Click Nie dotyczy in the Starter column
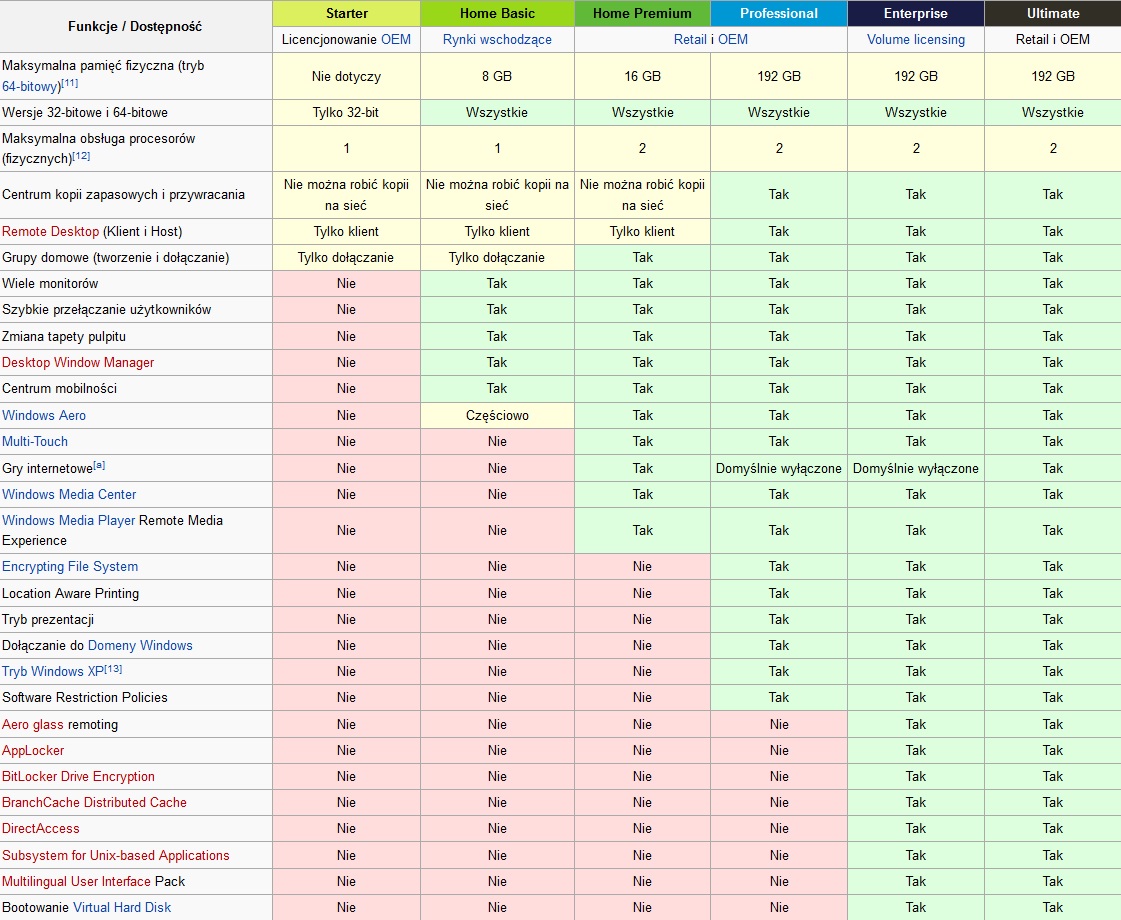 346,76
